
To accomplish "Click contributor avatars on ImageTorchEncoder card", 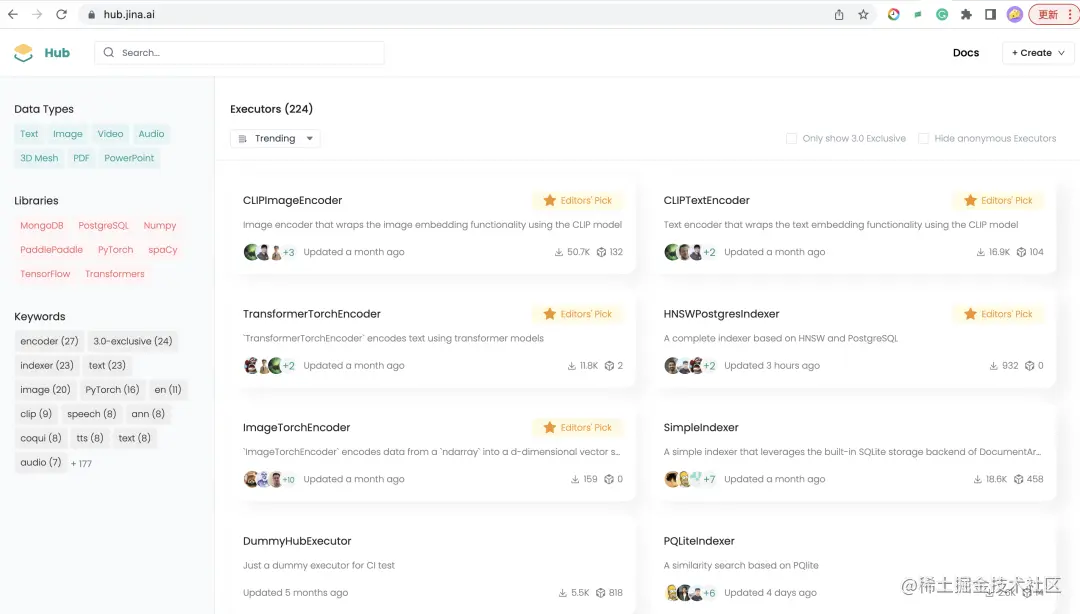I will [269, 480].
